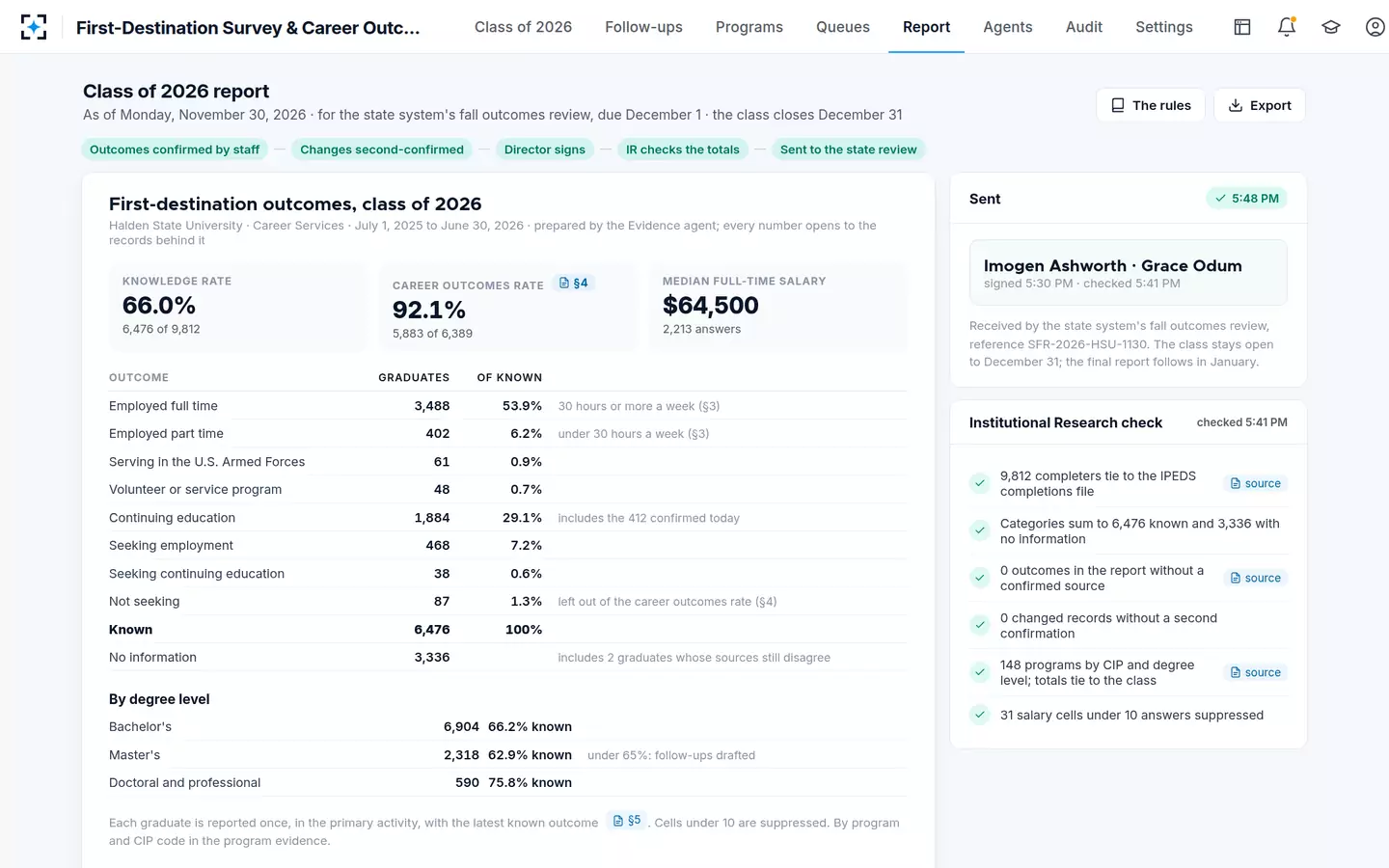Image resolution: width=1389 pixels, height=868 pixels.
Task: Open the §4 reference beside Career Outcomes Rate
Action: [574, 284]
